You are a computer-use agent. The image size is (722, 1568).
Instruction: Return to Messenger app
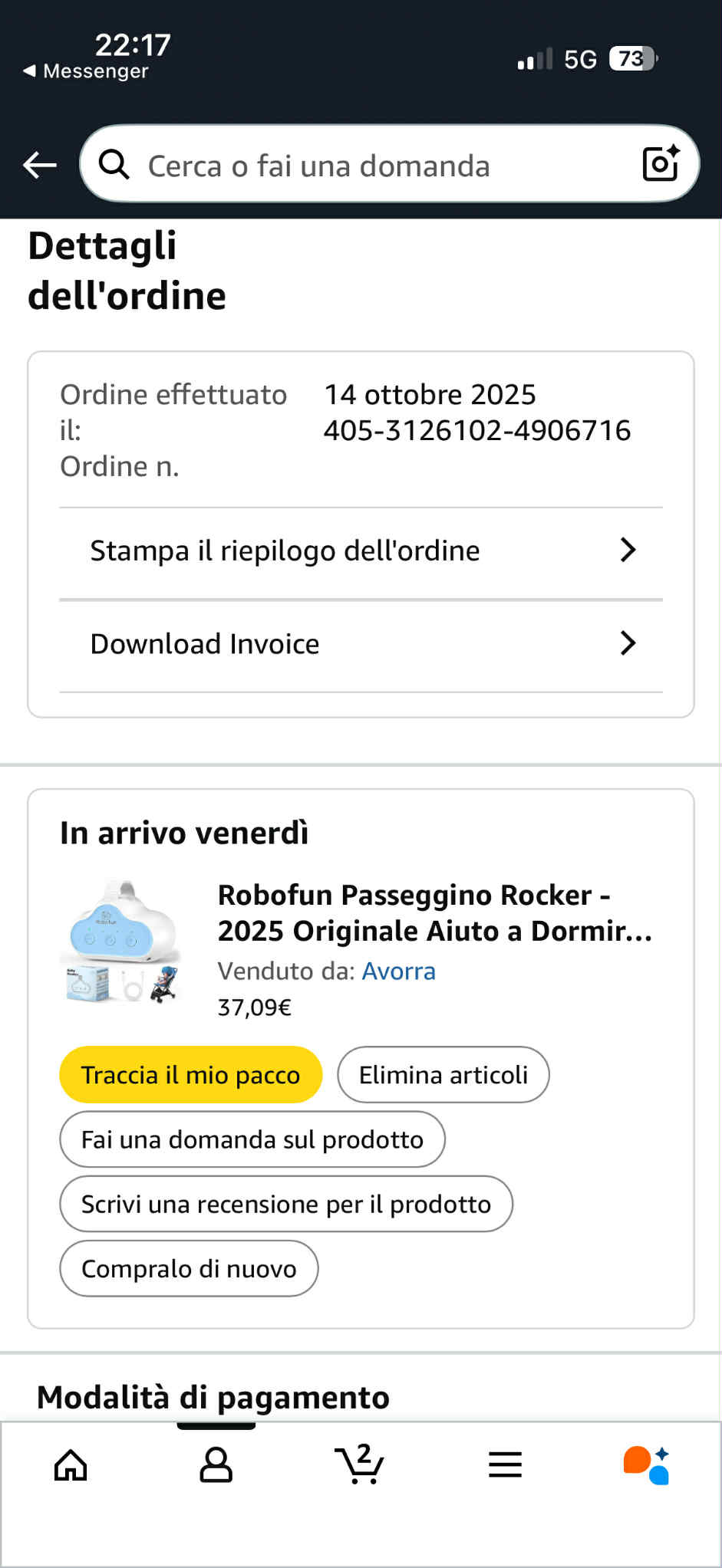tap(86, 71)
